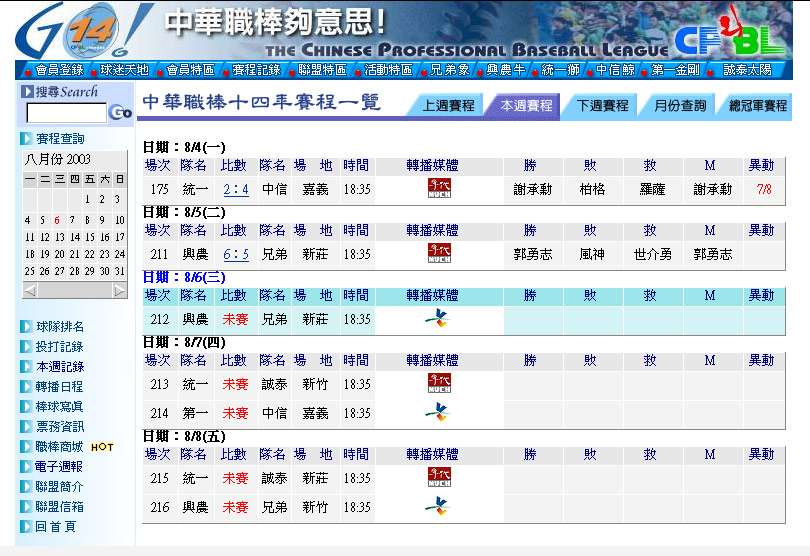
Task: Click the calendar next month arrow
Action: tap(120, 291)
